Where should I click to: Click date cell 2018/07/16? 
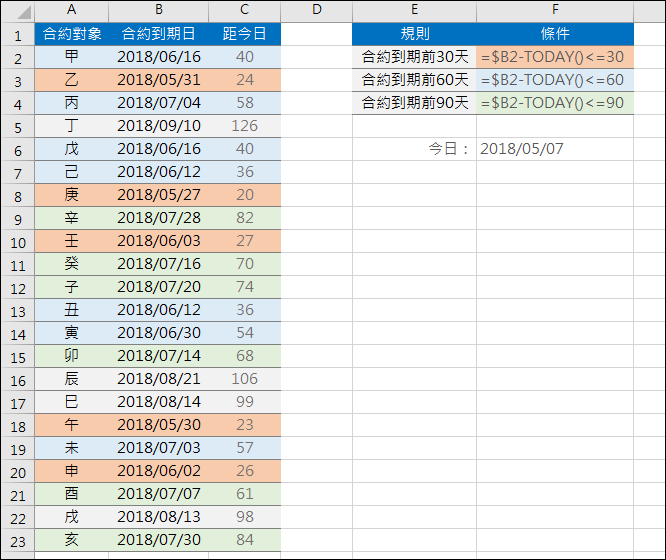158,264
